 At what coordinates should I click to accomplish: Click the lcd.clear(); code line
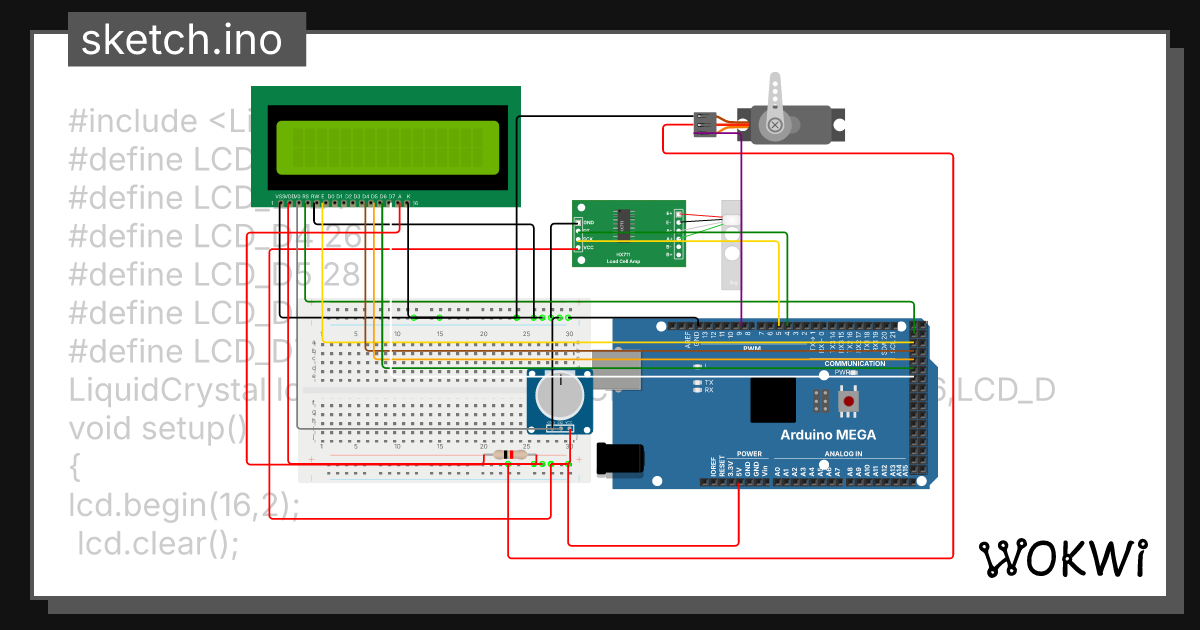pos(158,544)
